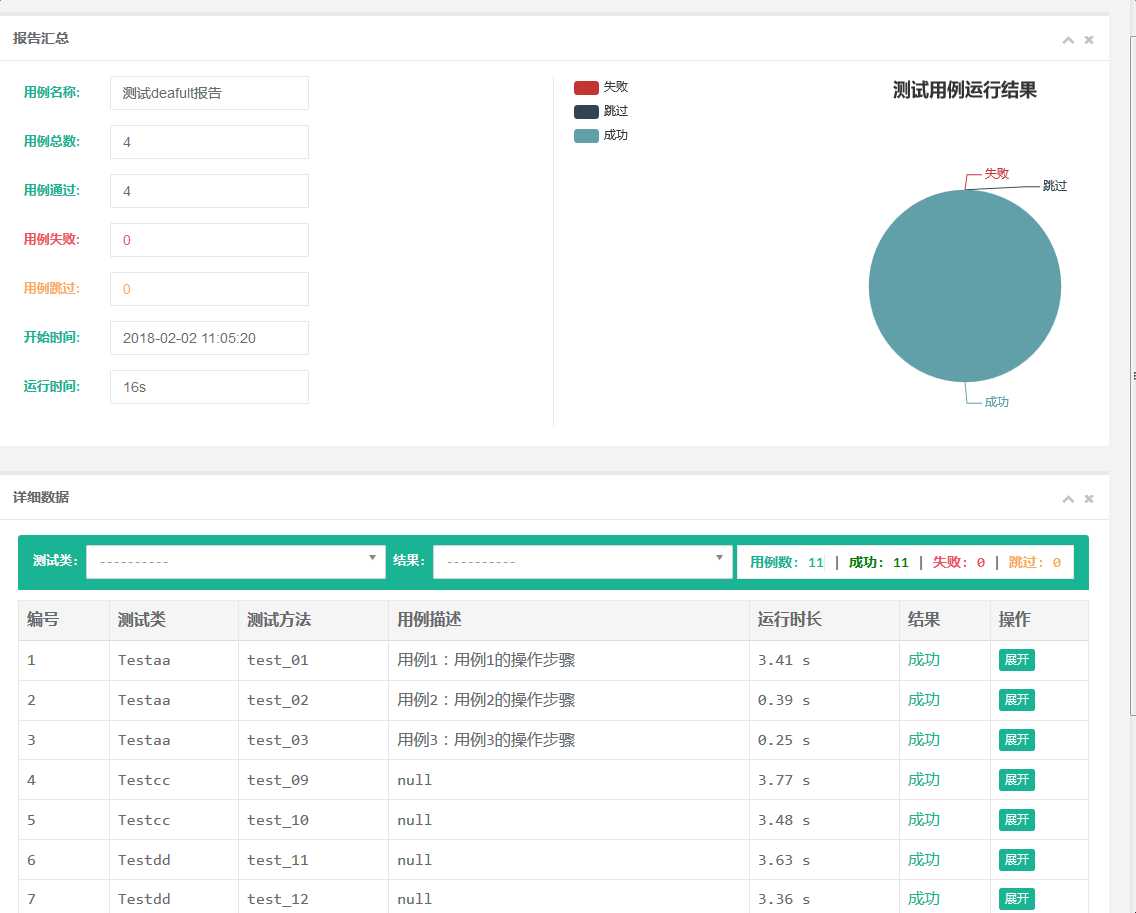Select description 用例2：用例2的操作步骤
Screen dimensions: 1136x913
click(x=486, y=700)
